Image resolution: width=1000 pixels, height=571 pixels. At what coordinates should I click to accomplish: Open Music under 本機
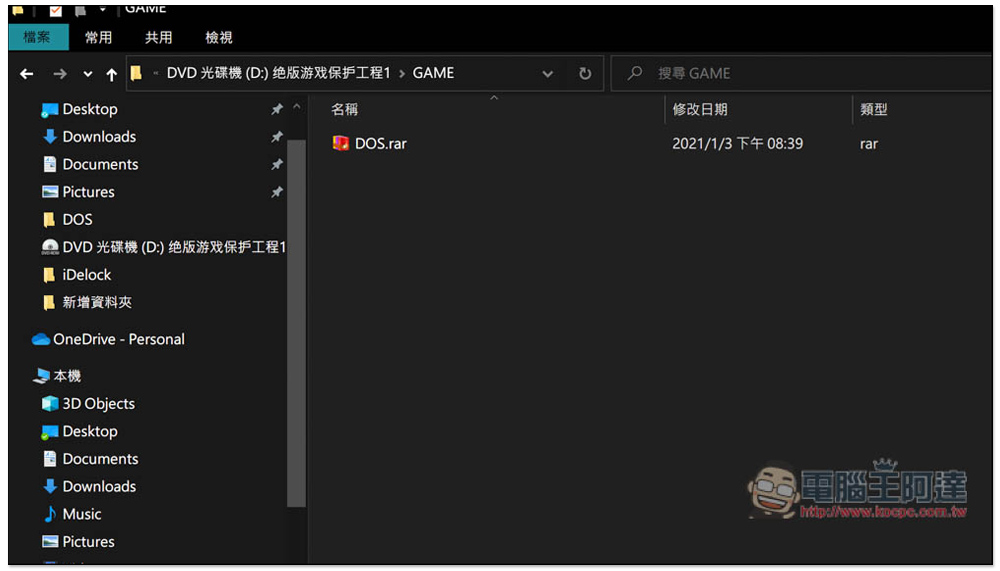pyautogui.click(x=82, y=514)
